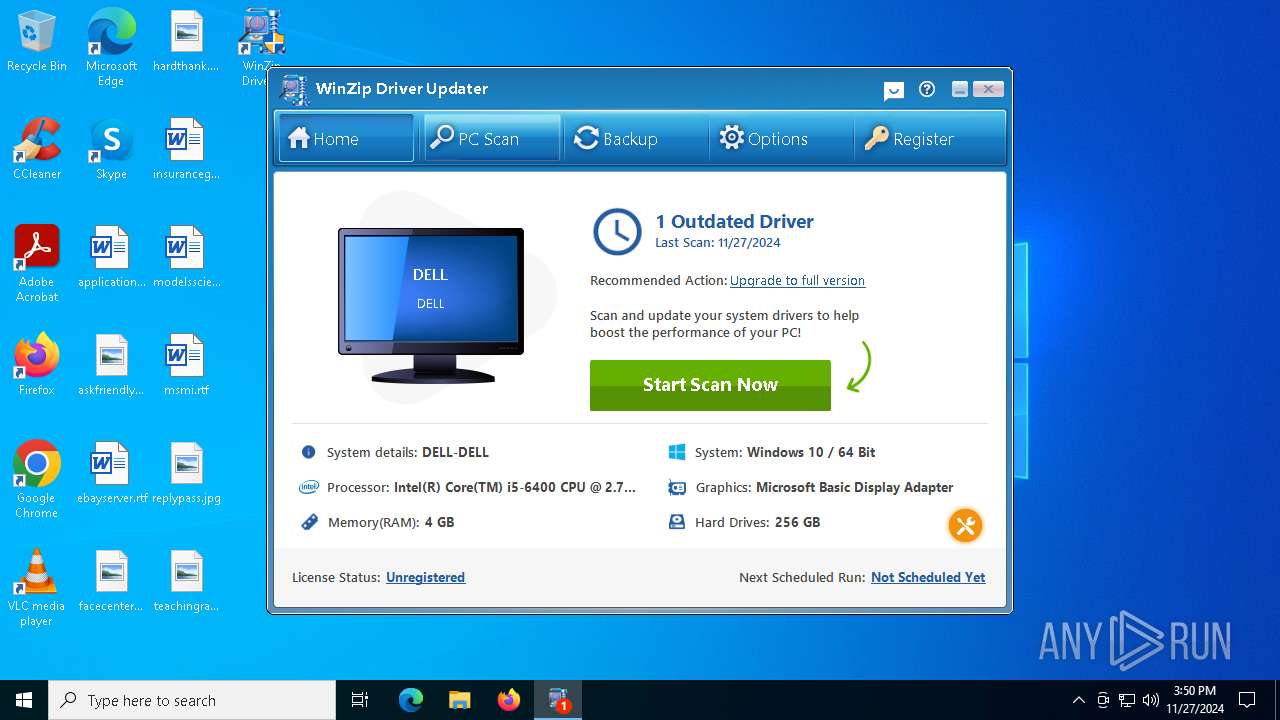Click the WinZip Driver Updater taskbar button
The width and height of the screenshot is (1280, 720).
pos(558,700)
